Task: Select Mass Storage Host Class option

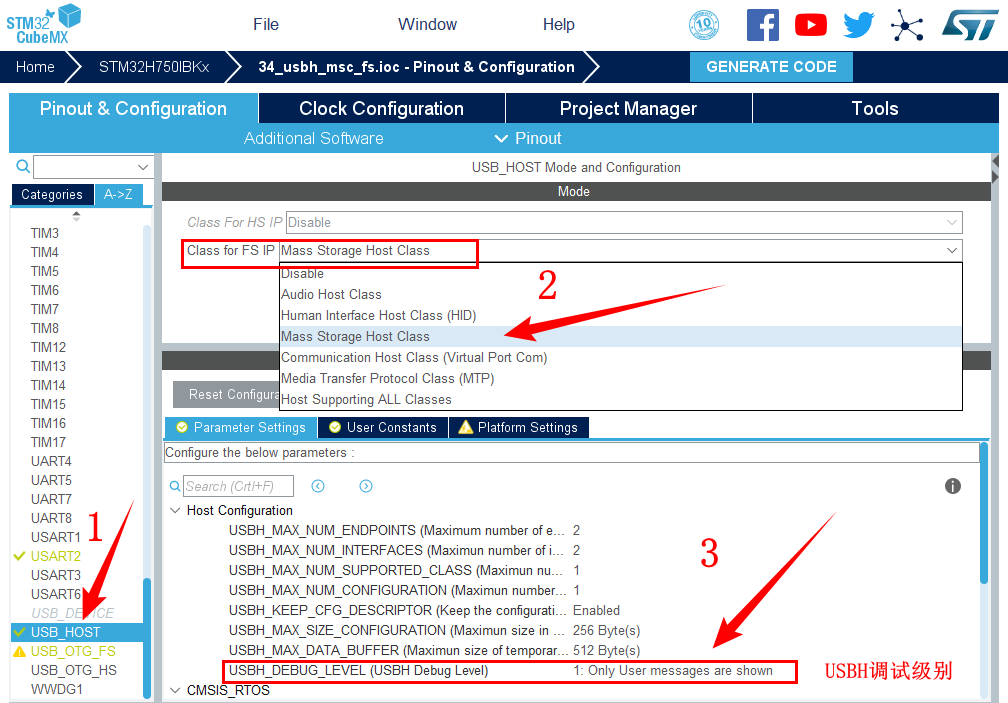Action: pos(355,337)
